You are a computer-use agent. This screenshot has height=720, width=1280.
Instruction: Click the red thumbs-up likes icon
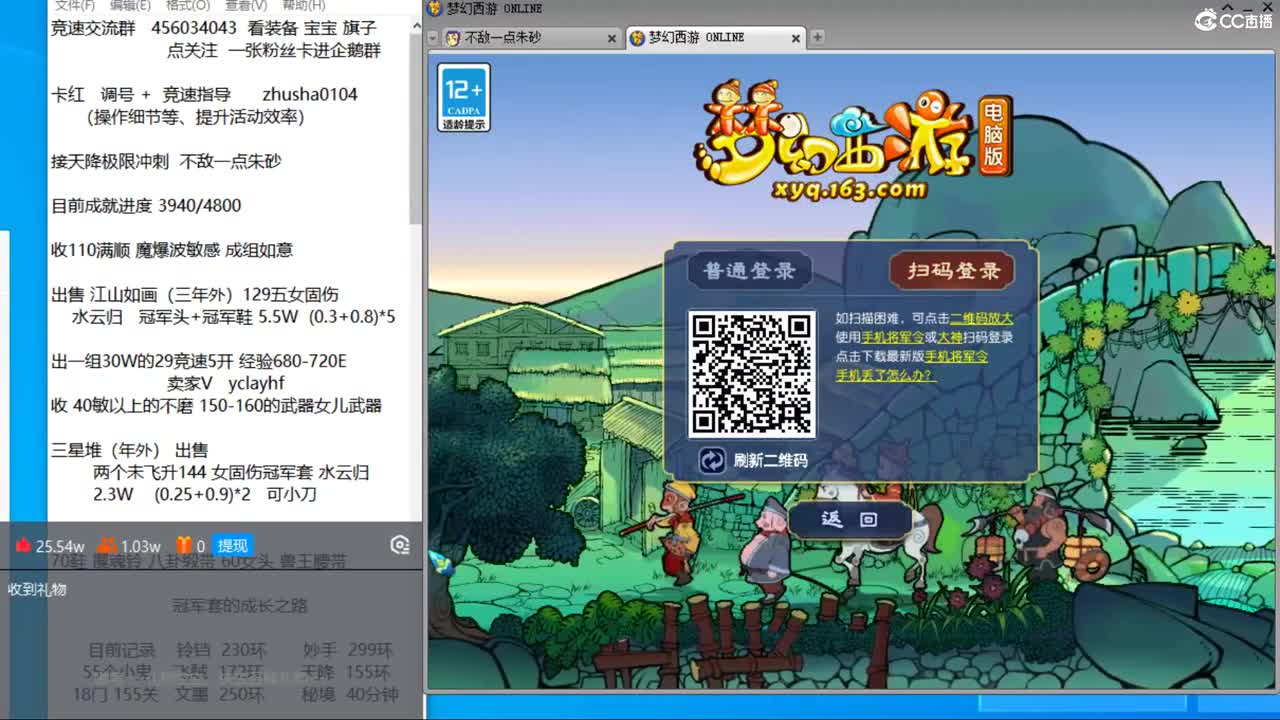[x=23, y=546]
